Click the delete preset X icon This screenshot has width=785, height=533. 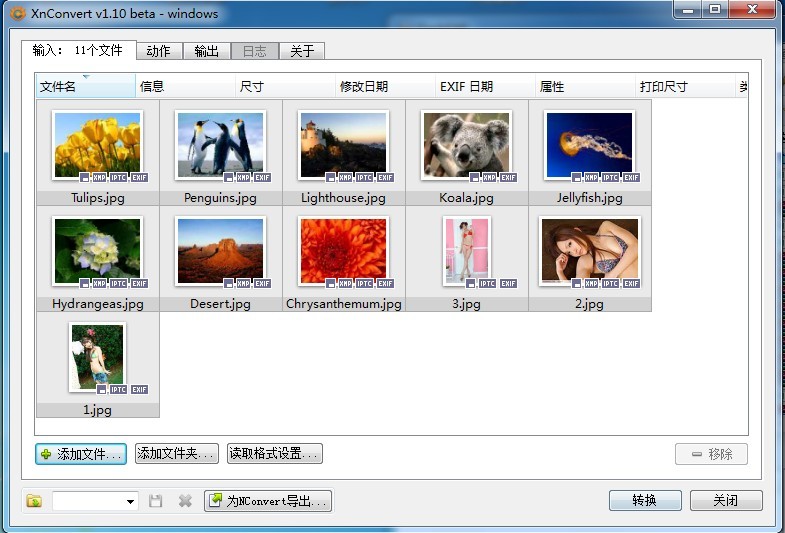pyautogui.click(x=185, y=501)
